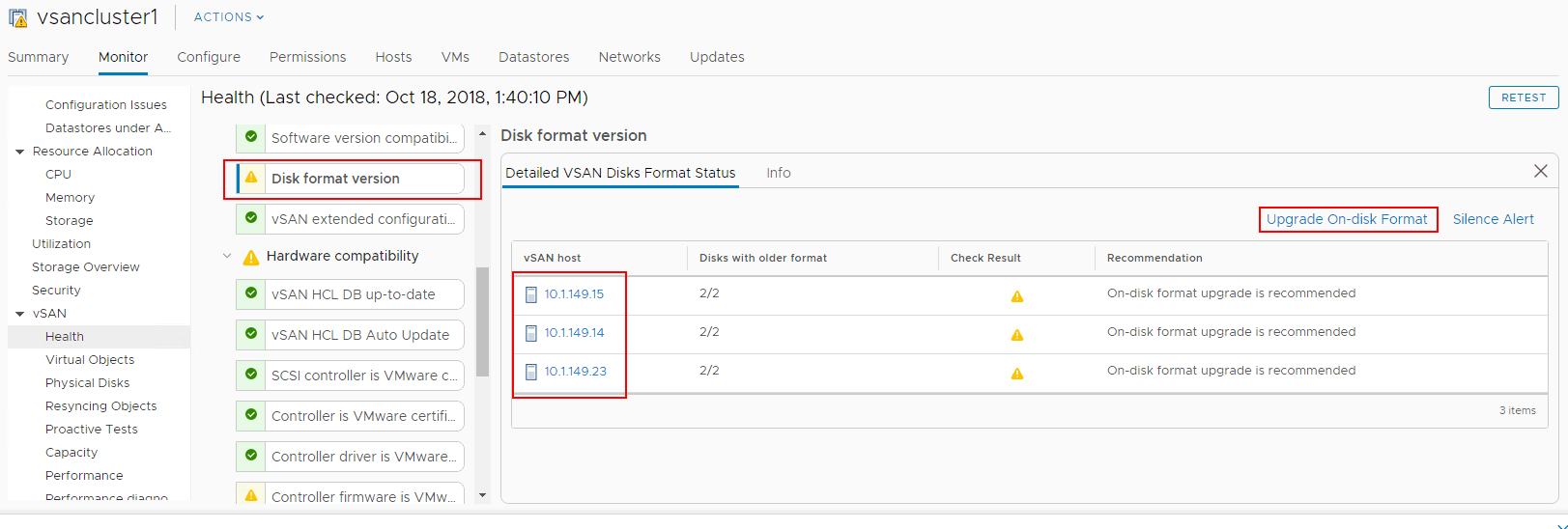
Task: Open Detailed VSAN Disks Format Status tab
Action: 620,173
